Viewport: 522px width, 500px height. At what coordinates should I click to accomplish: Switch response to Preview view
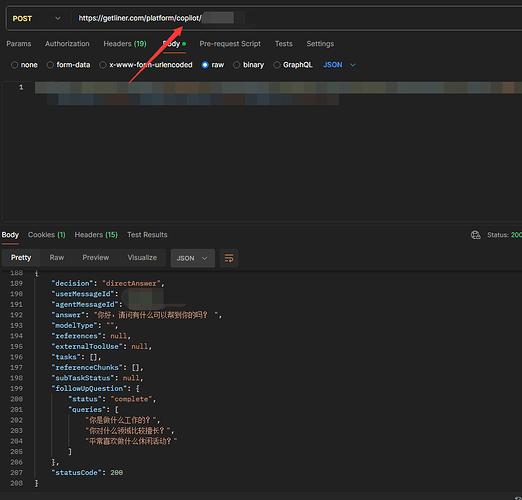click(x=96, y=257)
